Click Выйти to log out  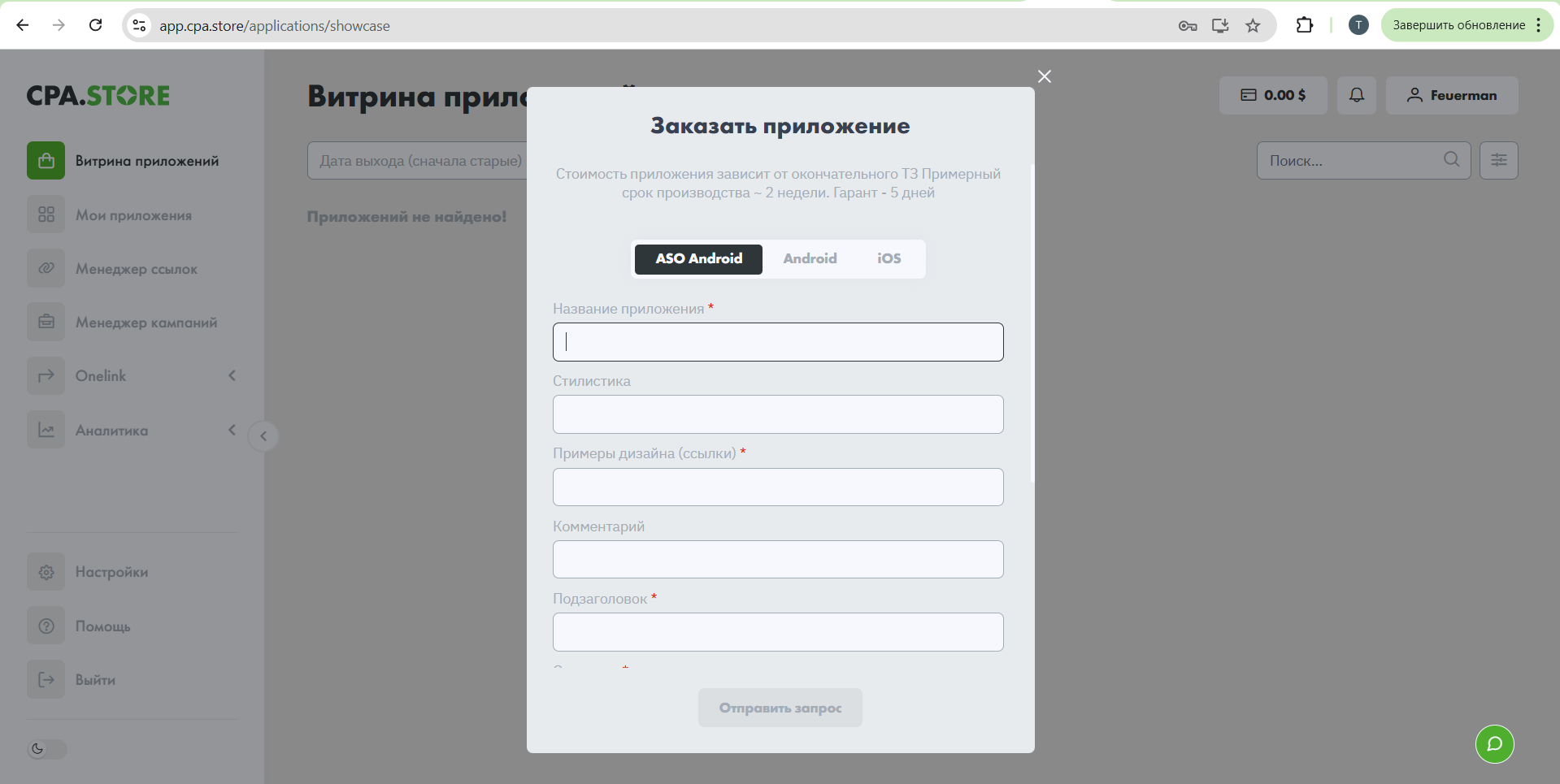point(133,679)
